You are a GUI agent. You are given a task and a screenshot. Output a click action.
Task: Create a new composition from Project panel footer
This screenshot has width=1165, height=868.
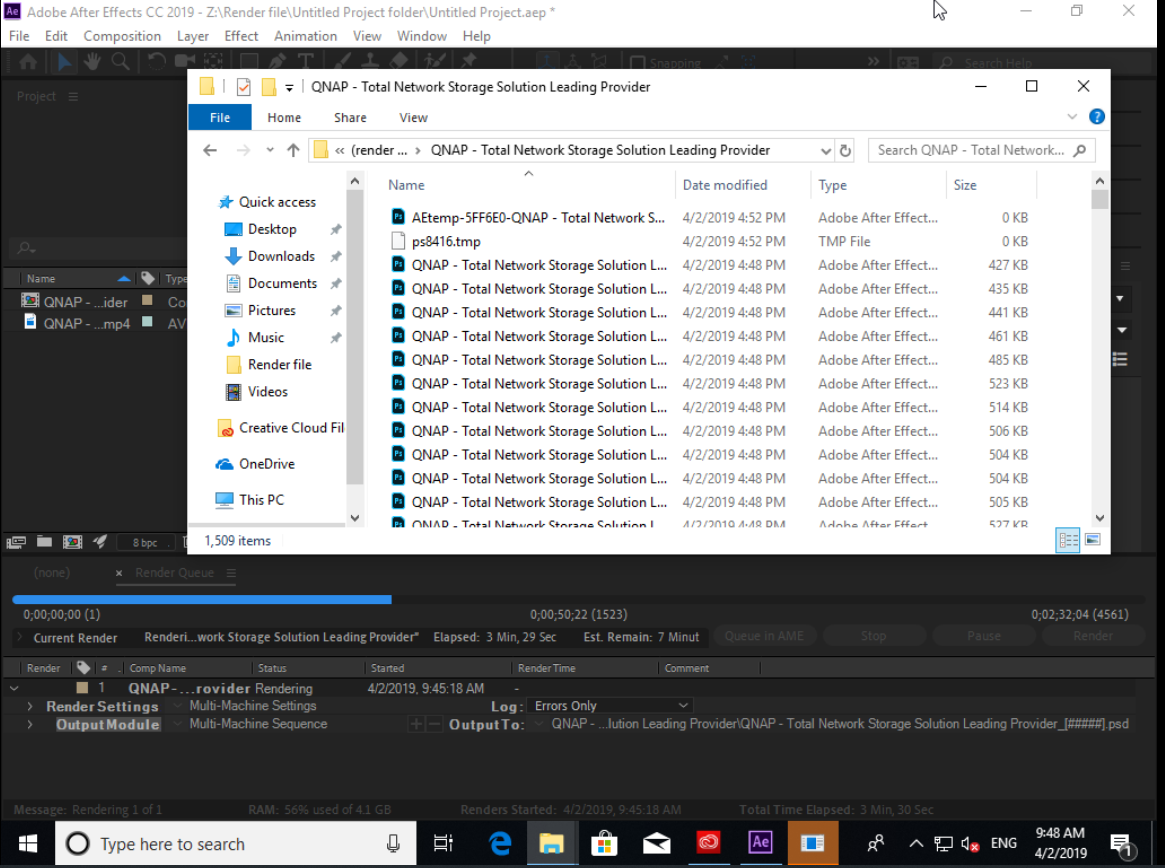73,542
